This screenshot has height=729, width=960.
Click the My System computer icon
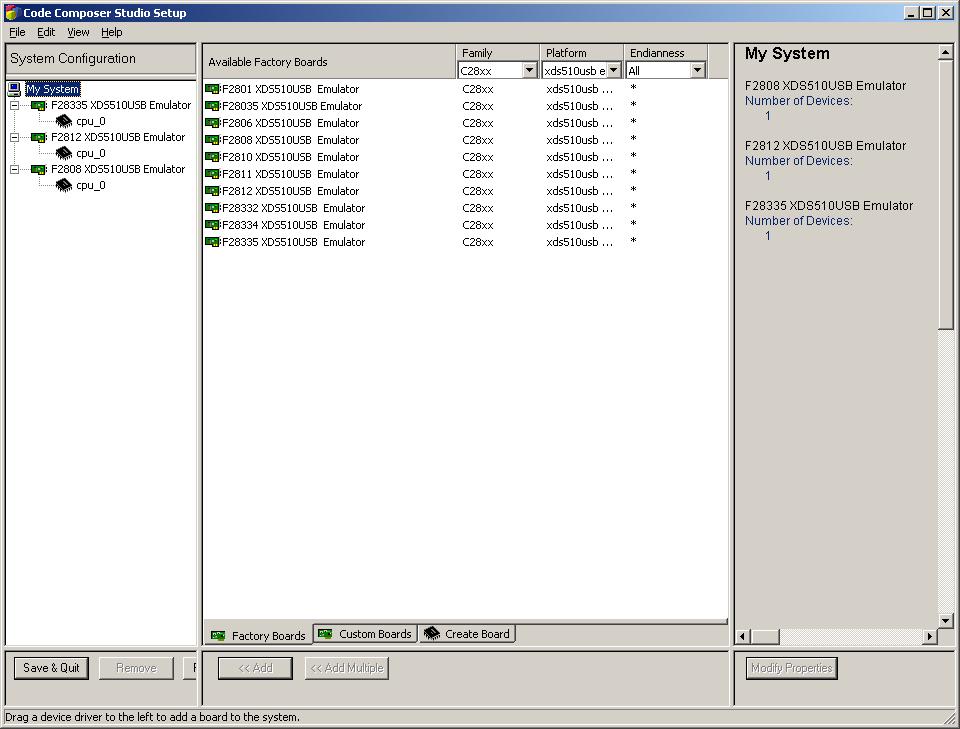(15, 89)
